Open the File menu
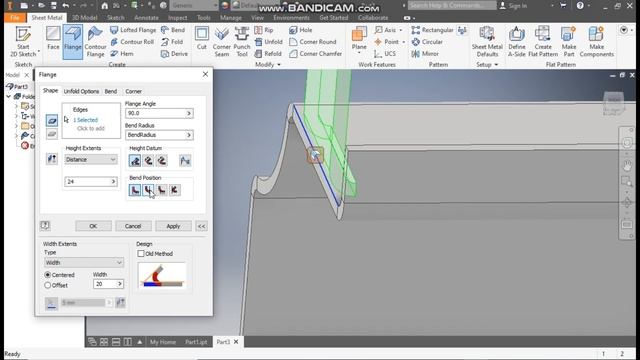 click(15, 18)
